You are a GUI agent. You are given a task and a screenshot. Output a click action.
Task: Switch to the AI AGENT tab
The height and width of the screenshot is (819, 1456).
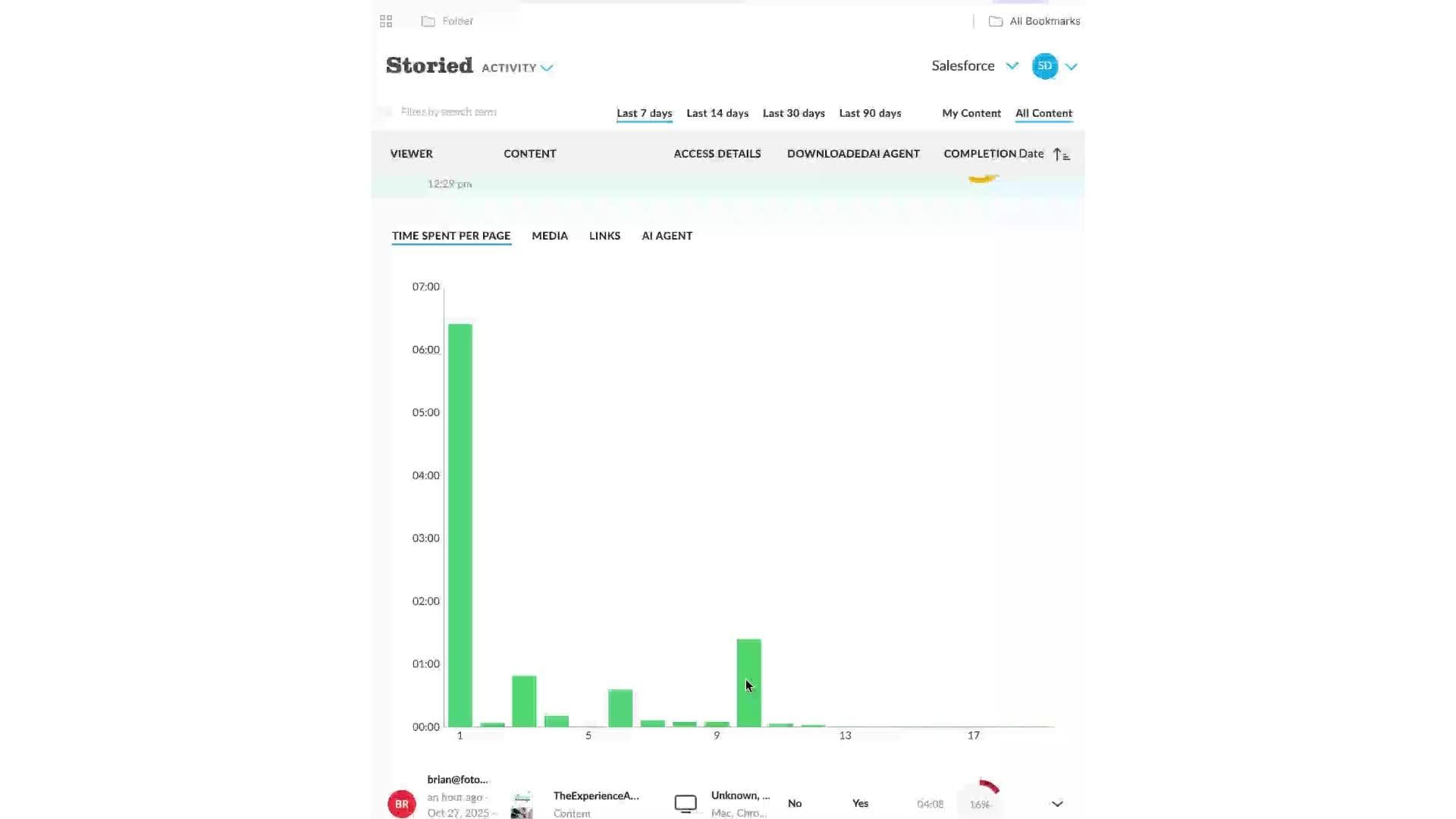[x=667, y=236]
